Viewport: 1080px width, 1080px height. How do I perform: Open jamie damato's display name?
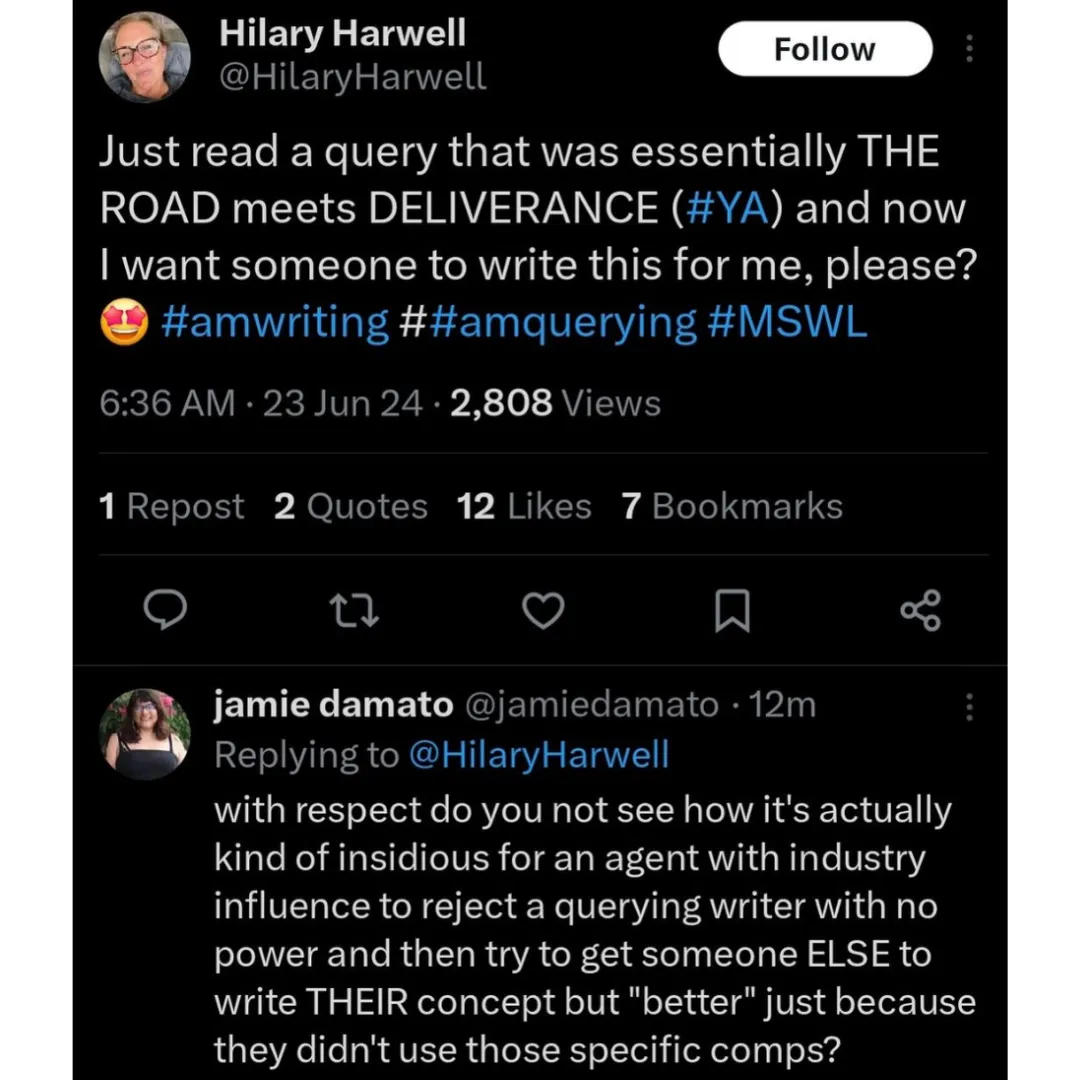click(x=333, y=705)
